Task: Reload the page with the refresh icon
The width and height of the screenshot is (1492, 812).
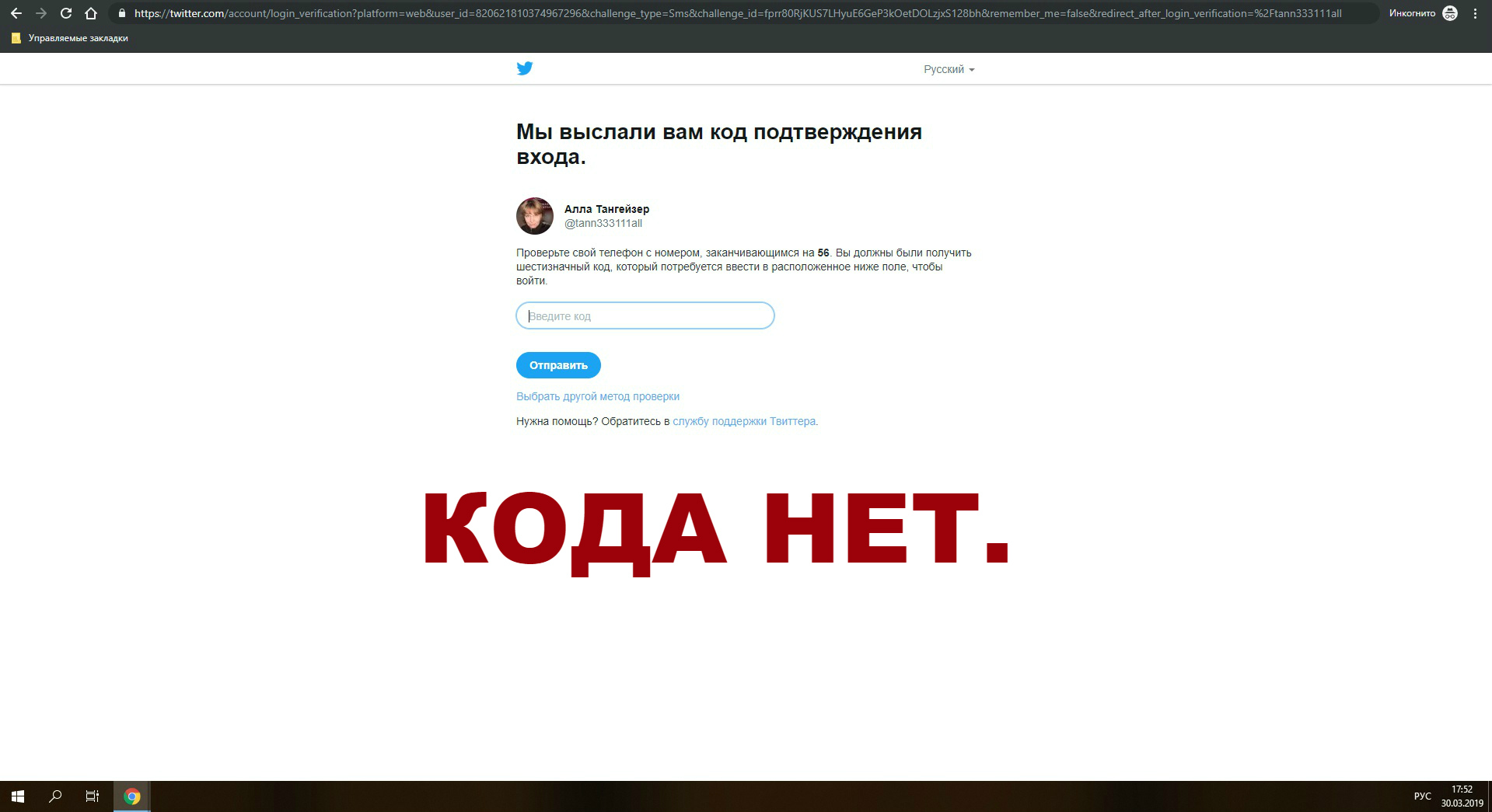Action: click(66, 13)
